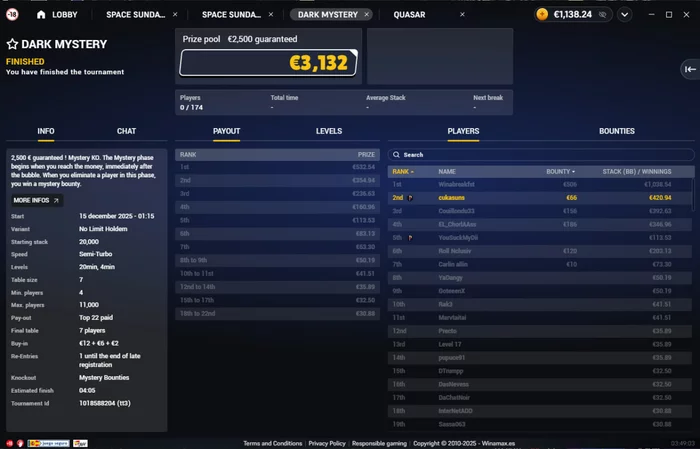Image resolution: width=700 pixels, height=449 pixels.
Task: Click the -18 age badge top left
Action: 12,15
